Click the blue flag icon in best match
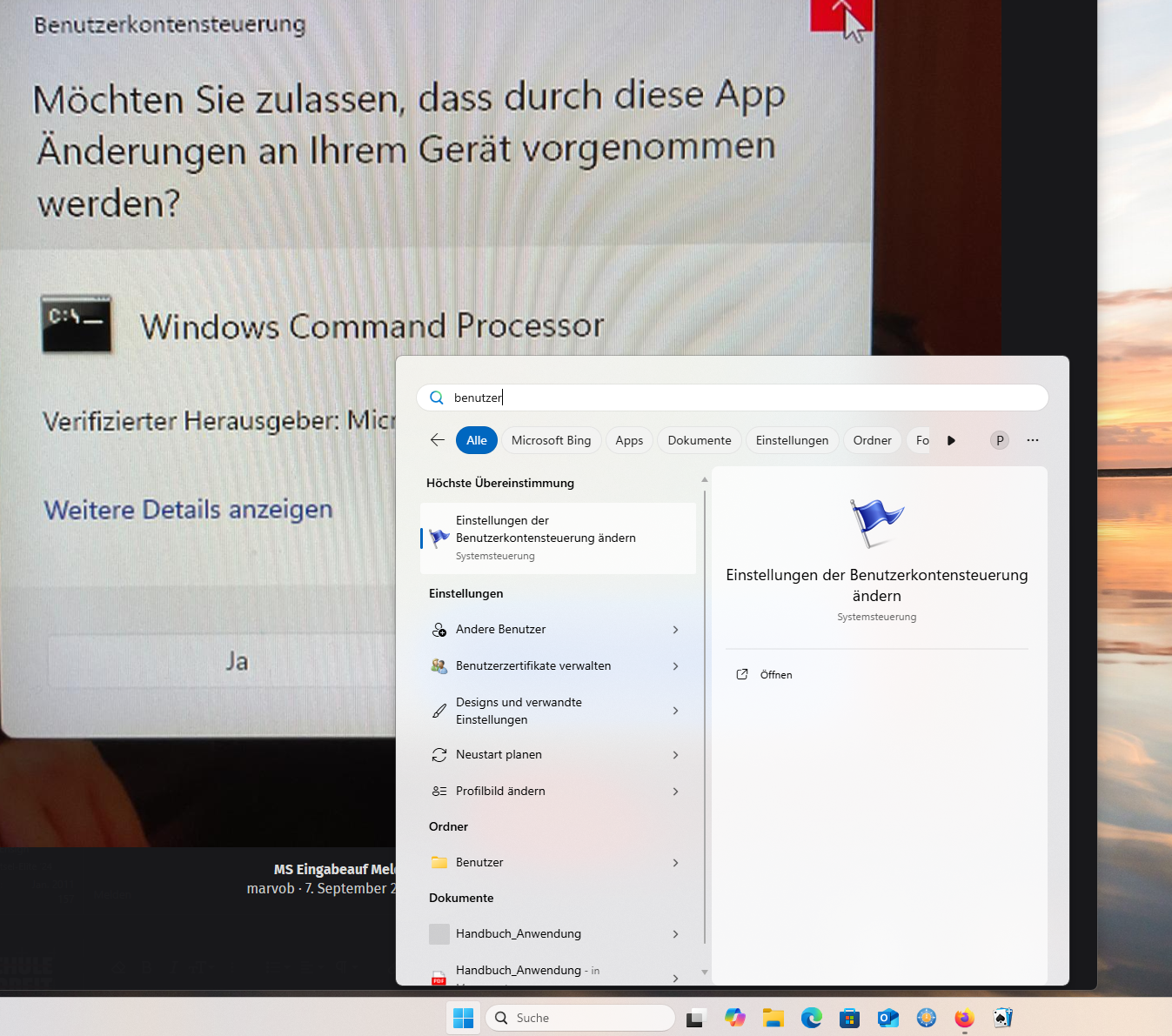 [x=439, y=538]
